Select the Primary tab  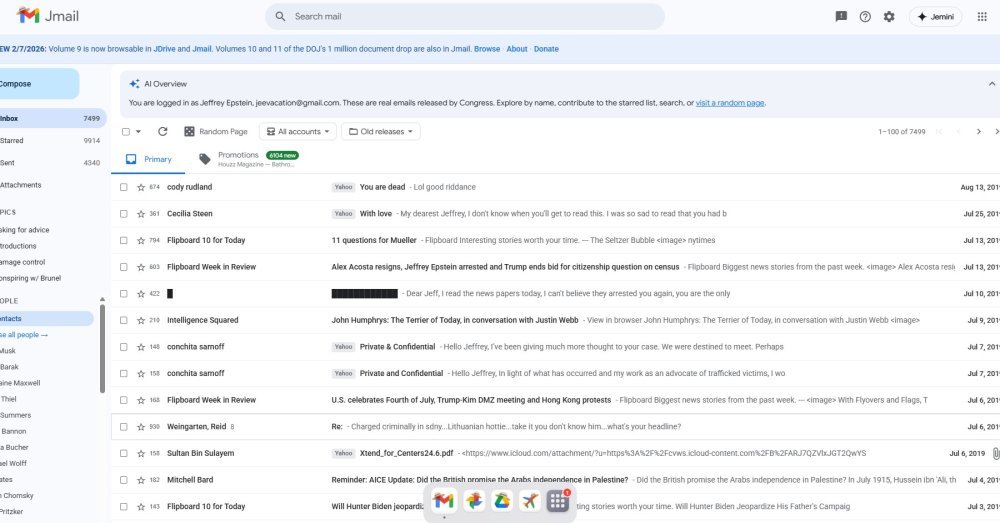(149, 159)
